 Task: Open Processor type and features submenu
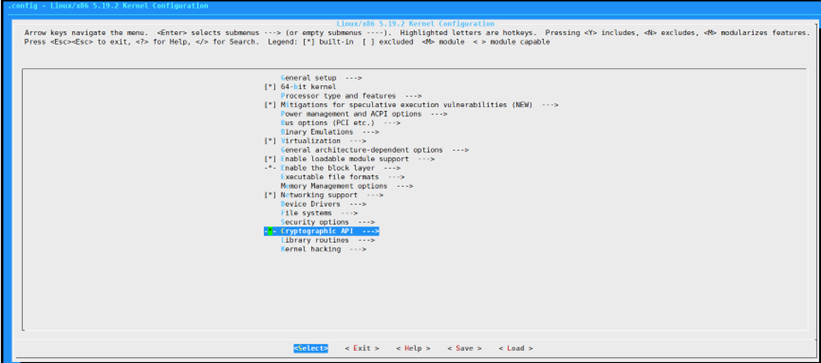pyautogui.click(x=351, y=96)
